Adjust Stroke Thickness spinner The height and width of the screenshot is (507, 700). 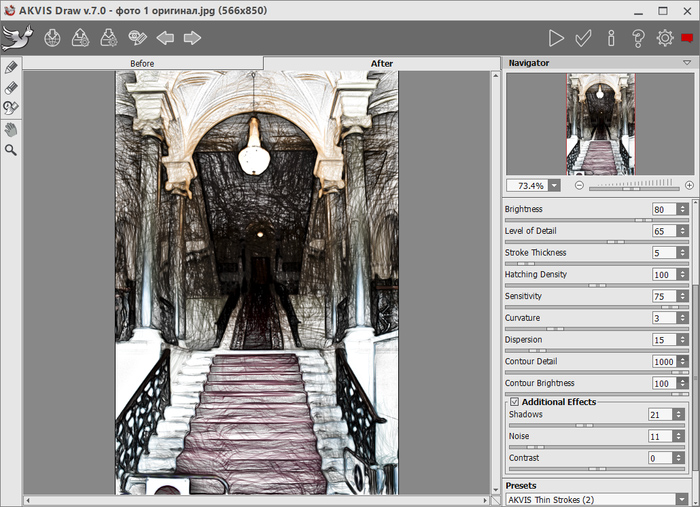pos(682,253)
